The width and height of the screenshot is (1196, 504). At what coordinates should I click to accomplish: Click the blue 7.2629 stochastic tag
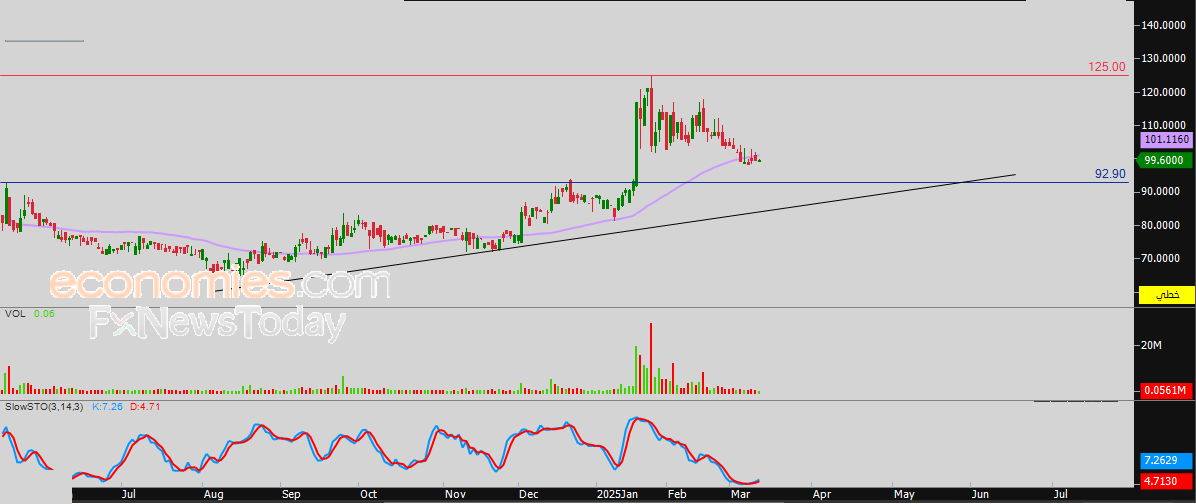pyautogui.click(x=1166, y=463)
